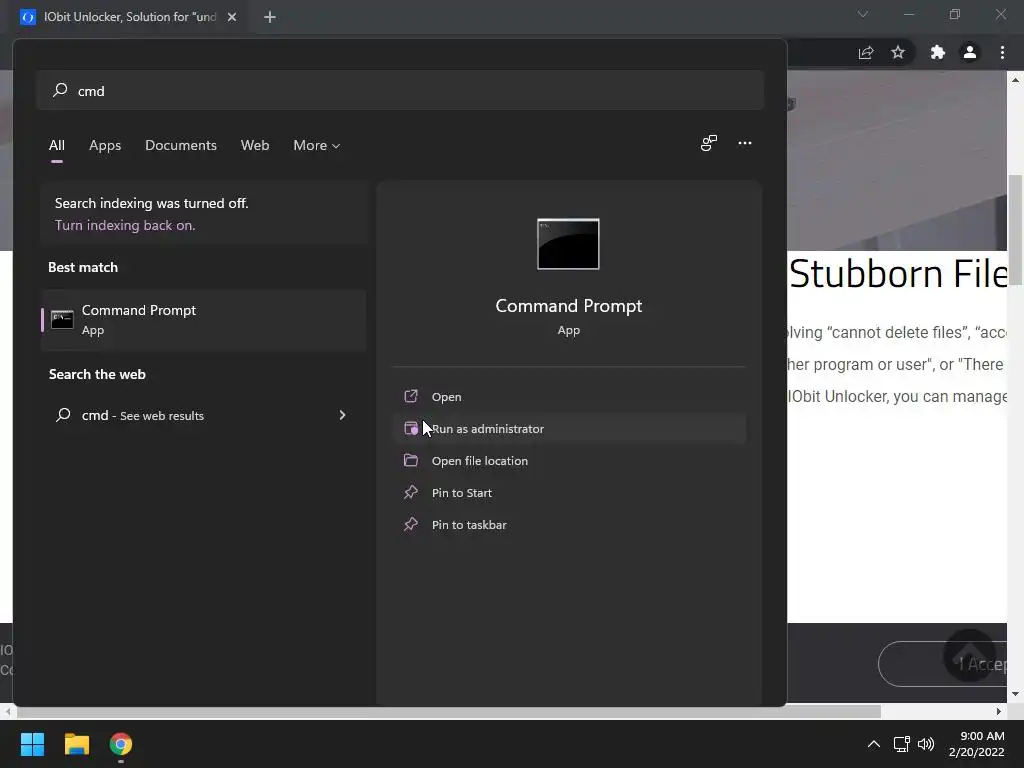Open the Windows Start button
This screenshot has width=1024, height=768.
[x=32, y=744]
